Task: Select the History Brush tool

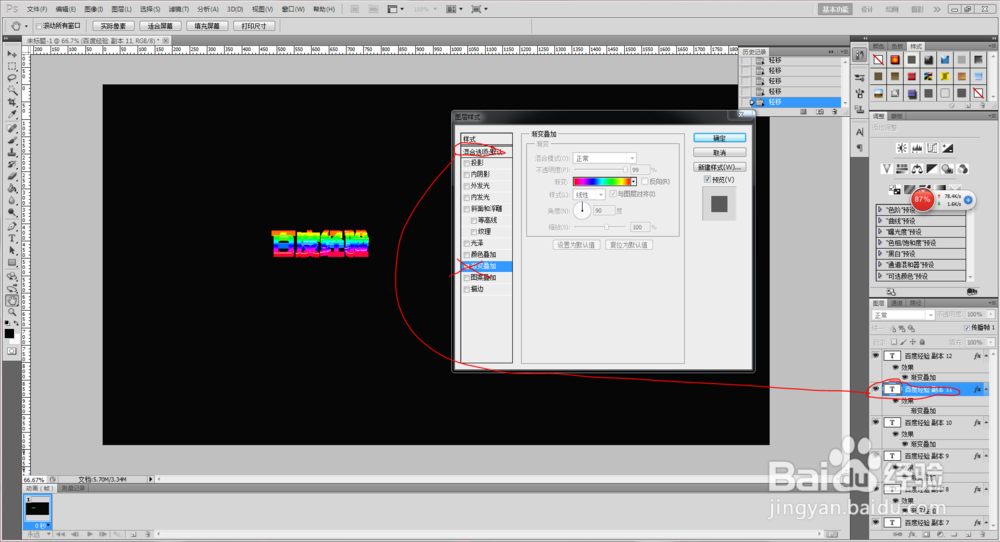Action: tap(12, 165)
